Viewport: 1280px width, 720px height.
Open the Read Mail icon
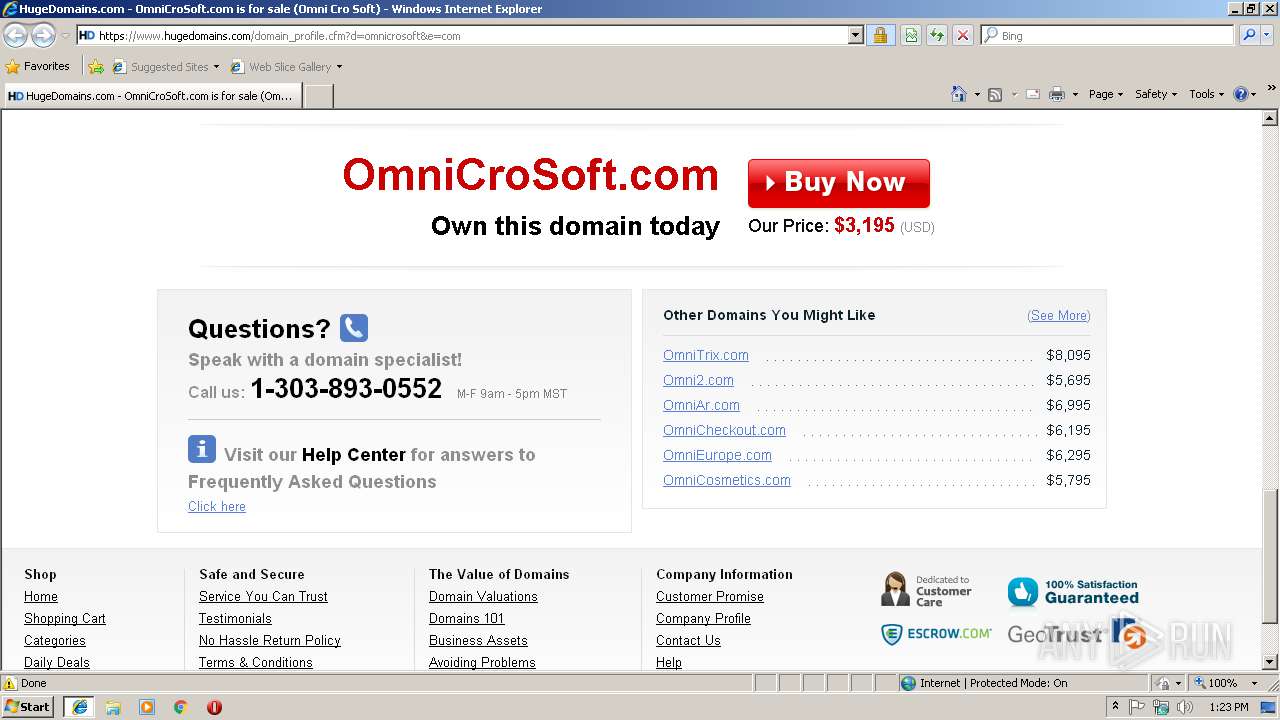pos(1033,94)
